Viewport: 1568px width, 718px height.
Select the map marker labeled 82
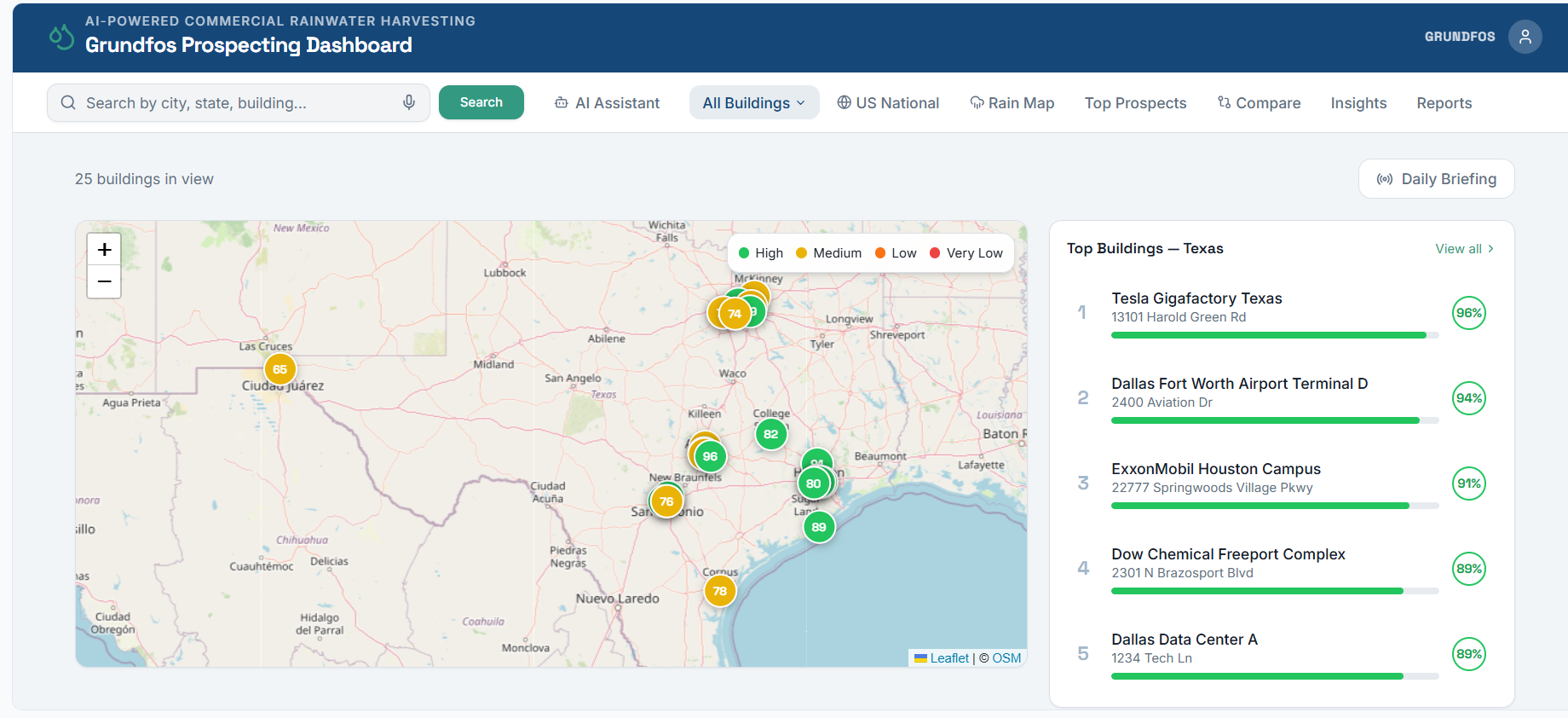click(x=770, y=434)
